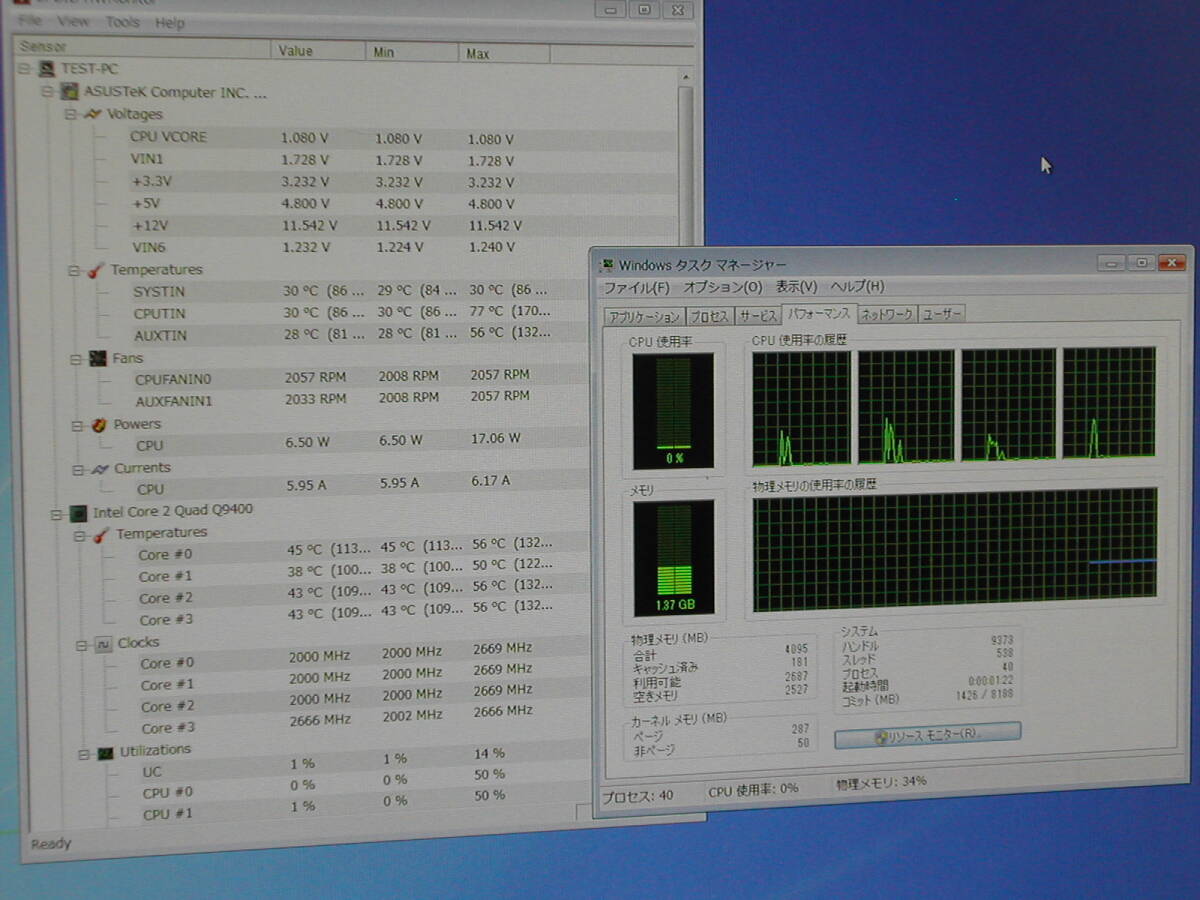Open the オプション(O) menu
The image size is (1200, 900).
[722, 287]
